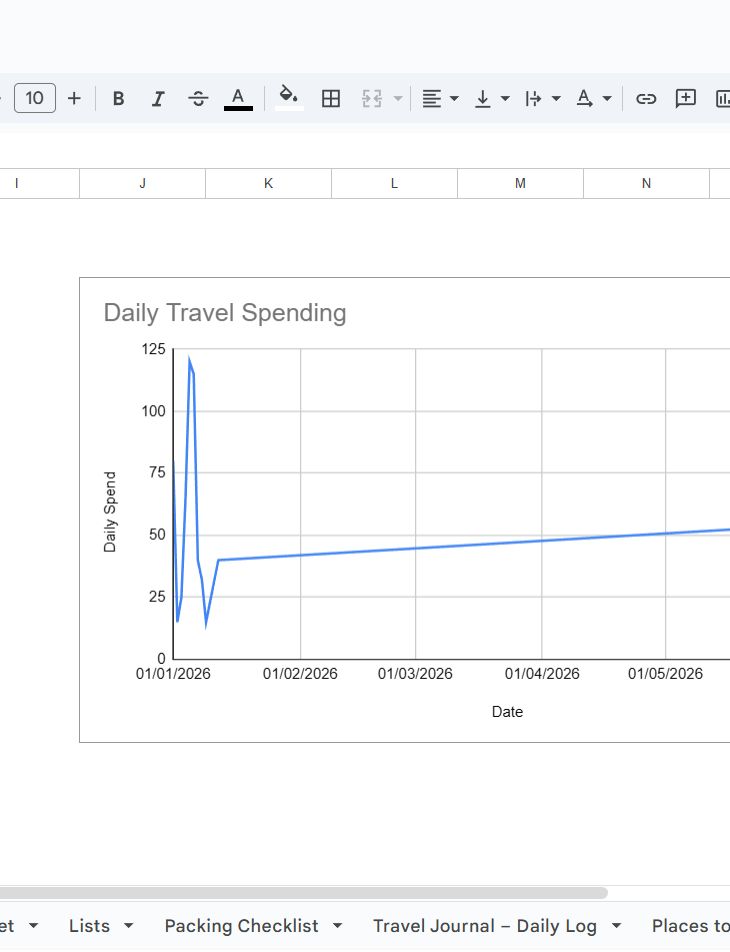Click the horizontal scrollbar thumb
This screenshot has height=952, width=730.
[304, 892]
